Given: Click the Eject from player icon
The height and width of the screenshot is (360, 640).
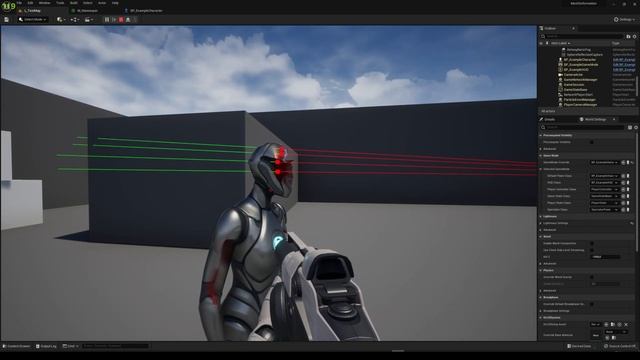Looking at the screenshot, I should coord(128,20).
